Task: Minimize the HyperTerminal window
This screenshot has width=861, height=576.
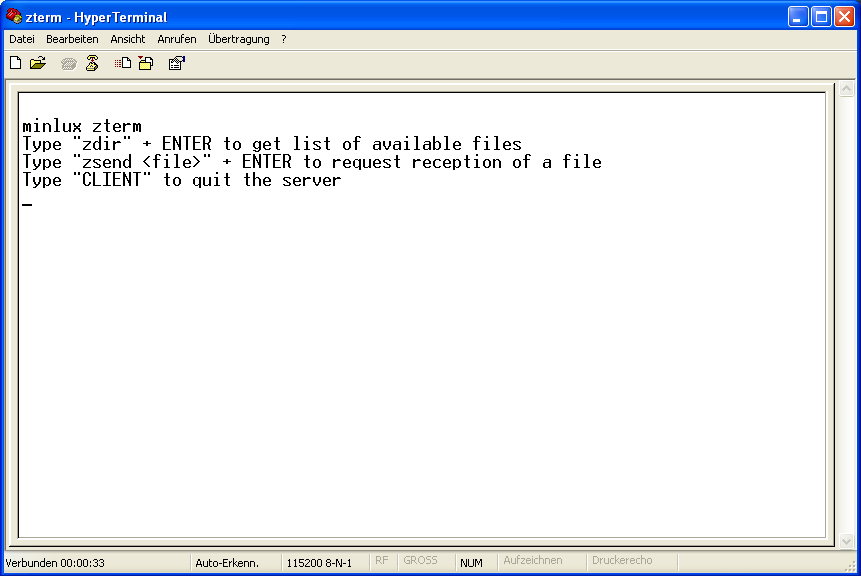Action: 798,17
